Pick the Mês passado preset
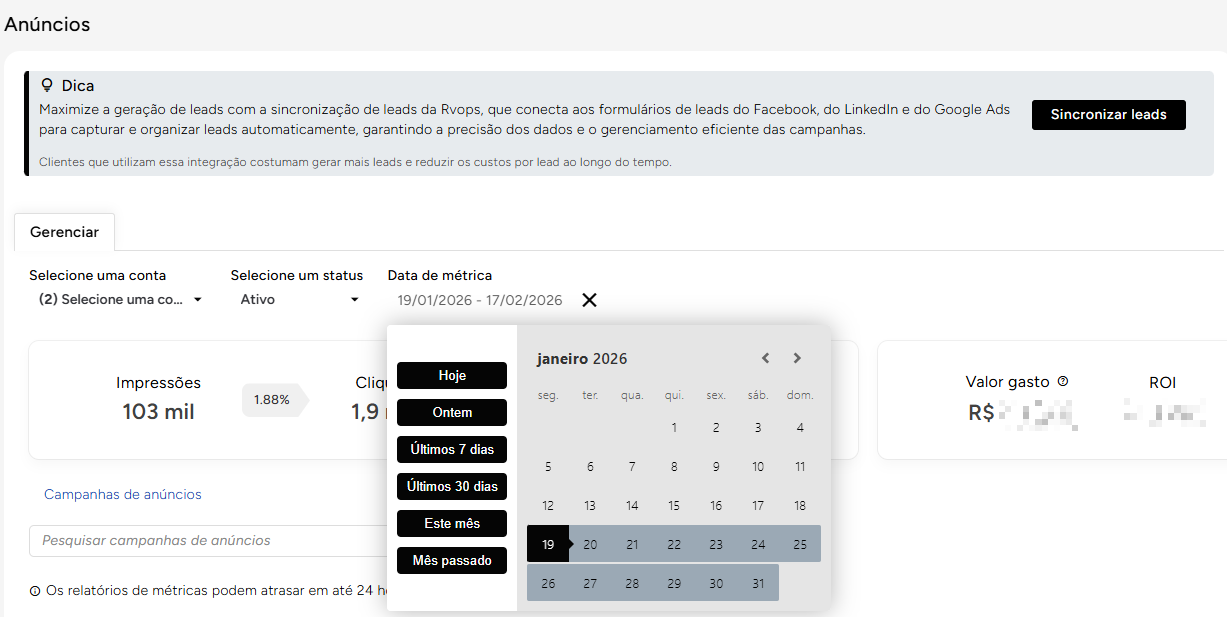Viewport: 1227px width, 617px height. (452, 560)
